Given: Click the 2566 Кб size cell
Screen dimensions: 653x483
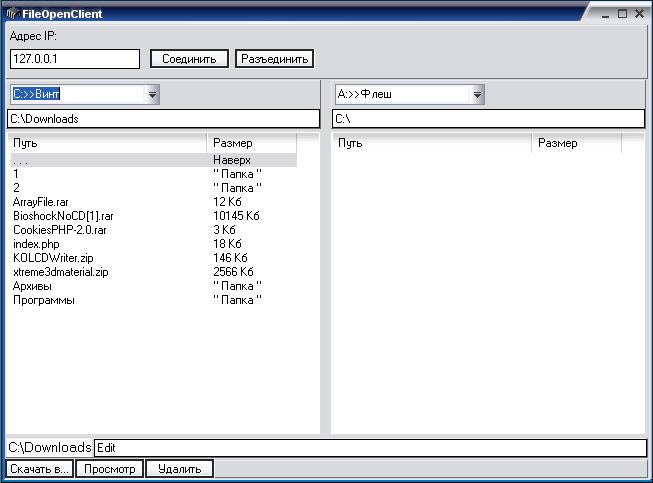Looking at the screenshot, I should 233,272.
